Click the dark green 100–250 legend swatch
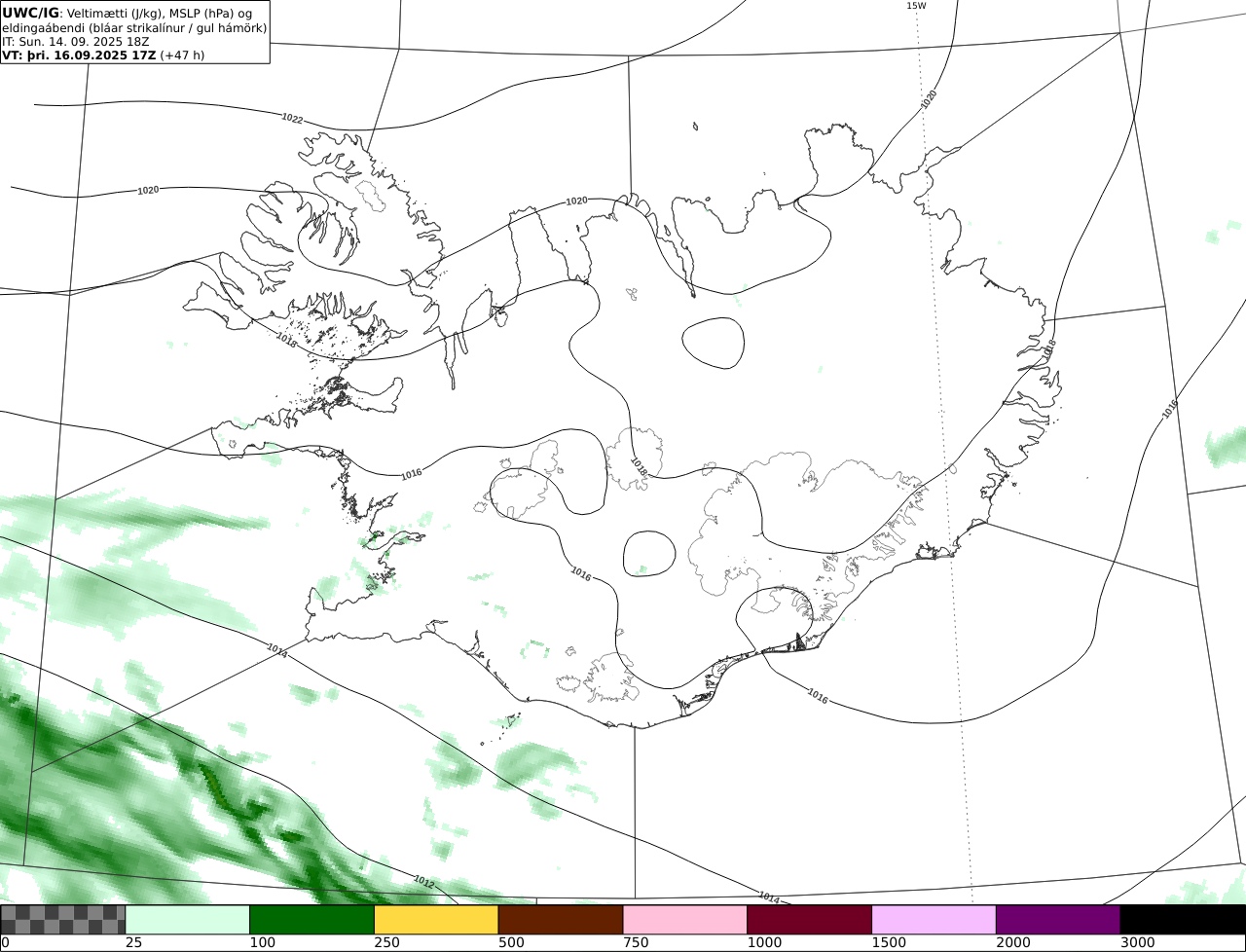This screenshot has width=1246, height=952. pyautogui.click(x=312, y=920)
